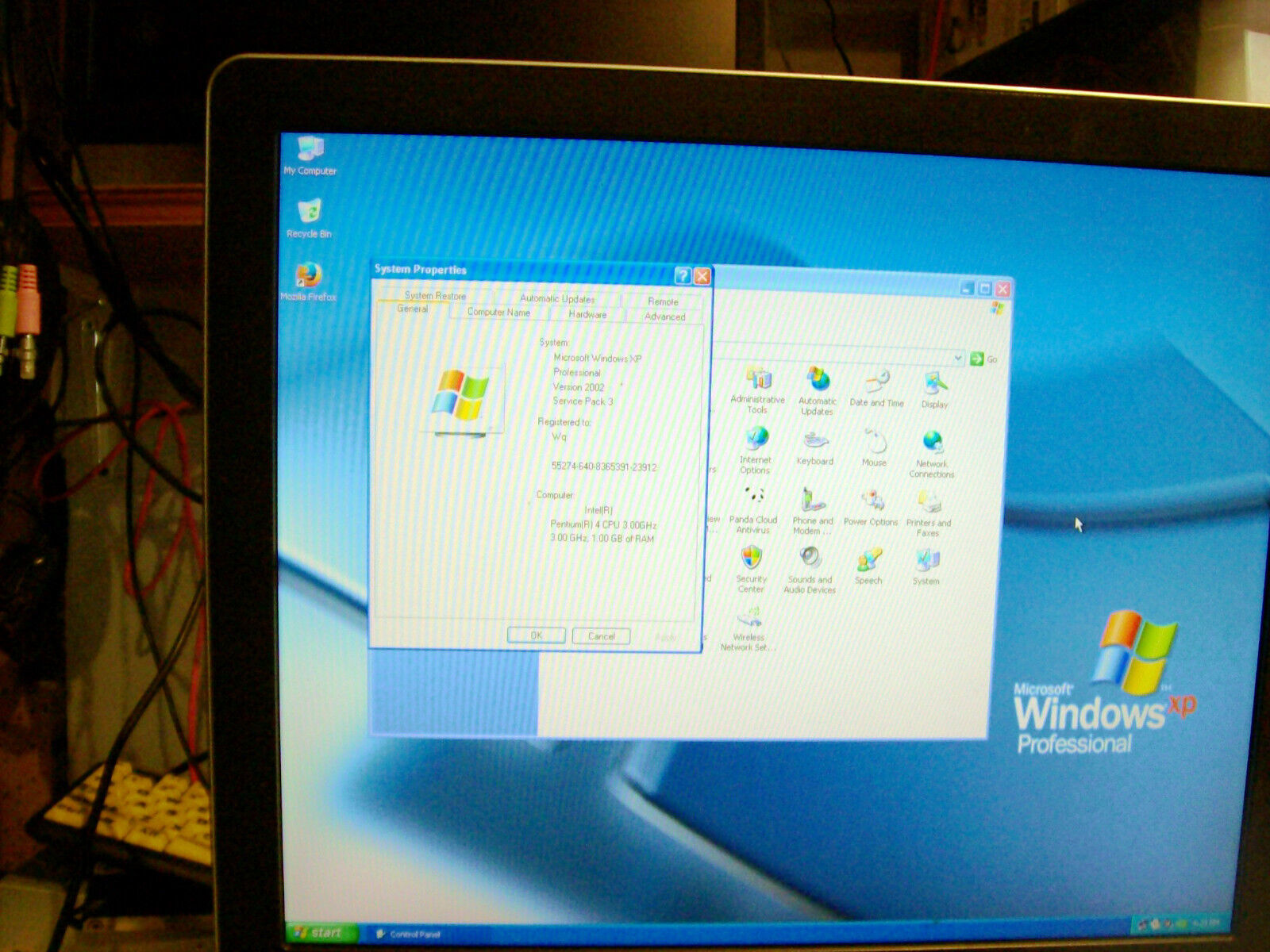Switch to the Hardware tab
The height and width of the screenshot is (952, 1270).
point(587,314)
